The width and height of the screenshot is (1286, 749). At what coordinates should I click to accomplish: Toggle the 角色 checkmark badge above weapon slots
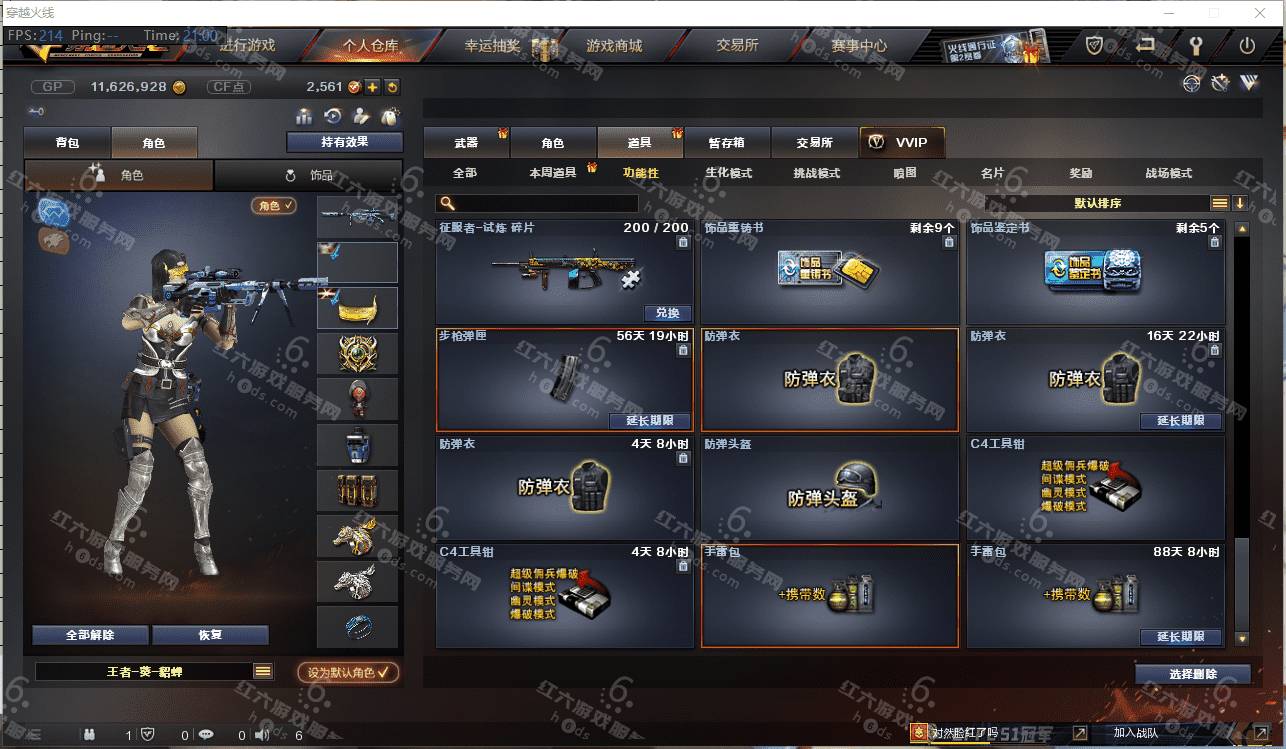pos(273,205)
